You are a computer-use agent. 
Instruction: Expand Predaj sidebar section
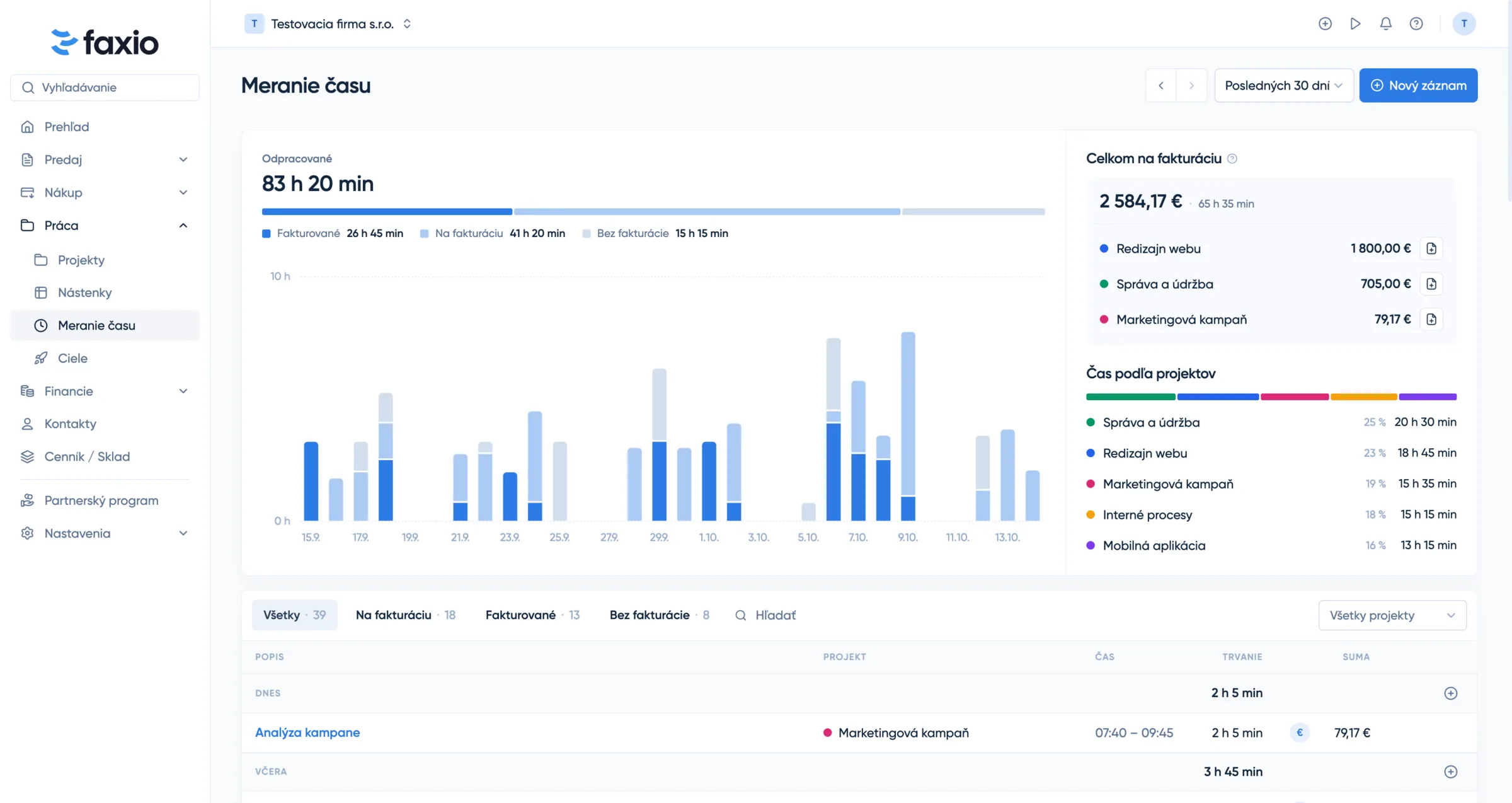pos(105,159)
